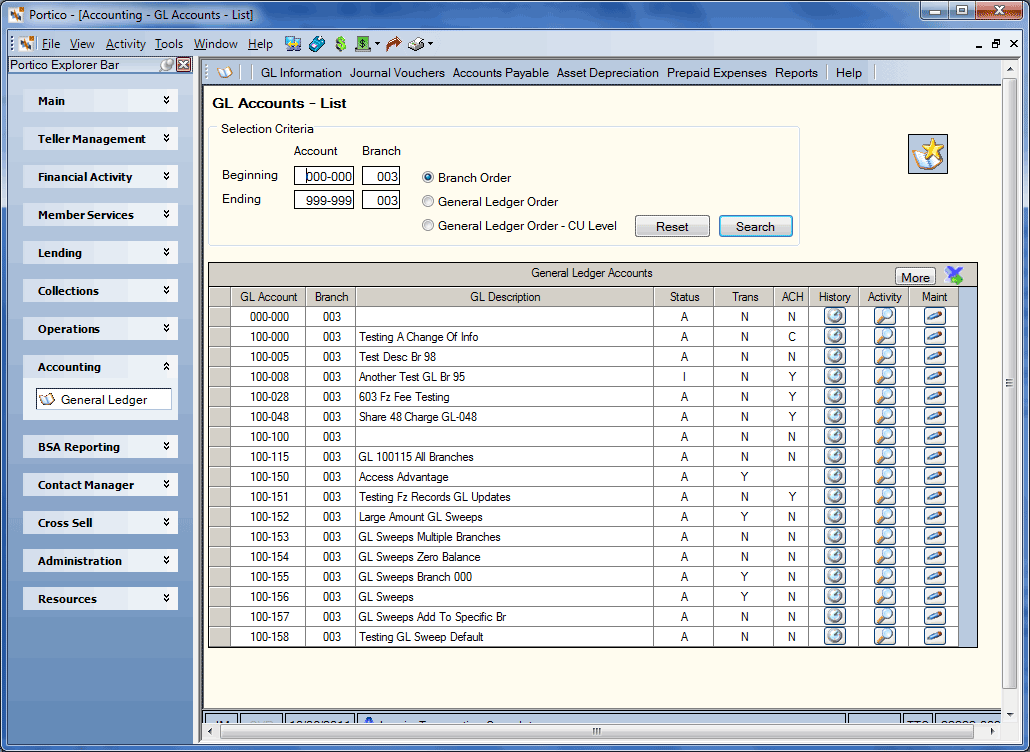Click the export icon beside More button
This screenshot has width=1030, height=752.
954,276
